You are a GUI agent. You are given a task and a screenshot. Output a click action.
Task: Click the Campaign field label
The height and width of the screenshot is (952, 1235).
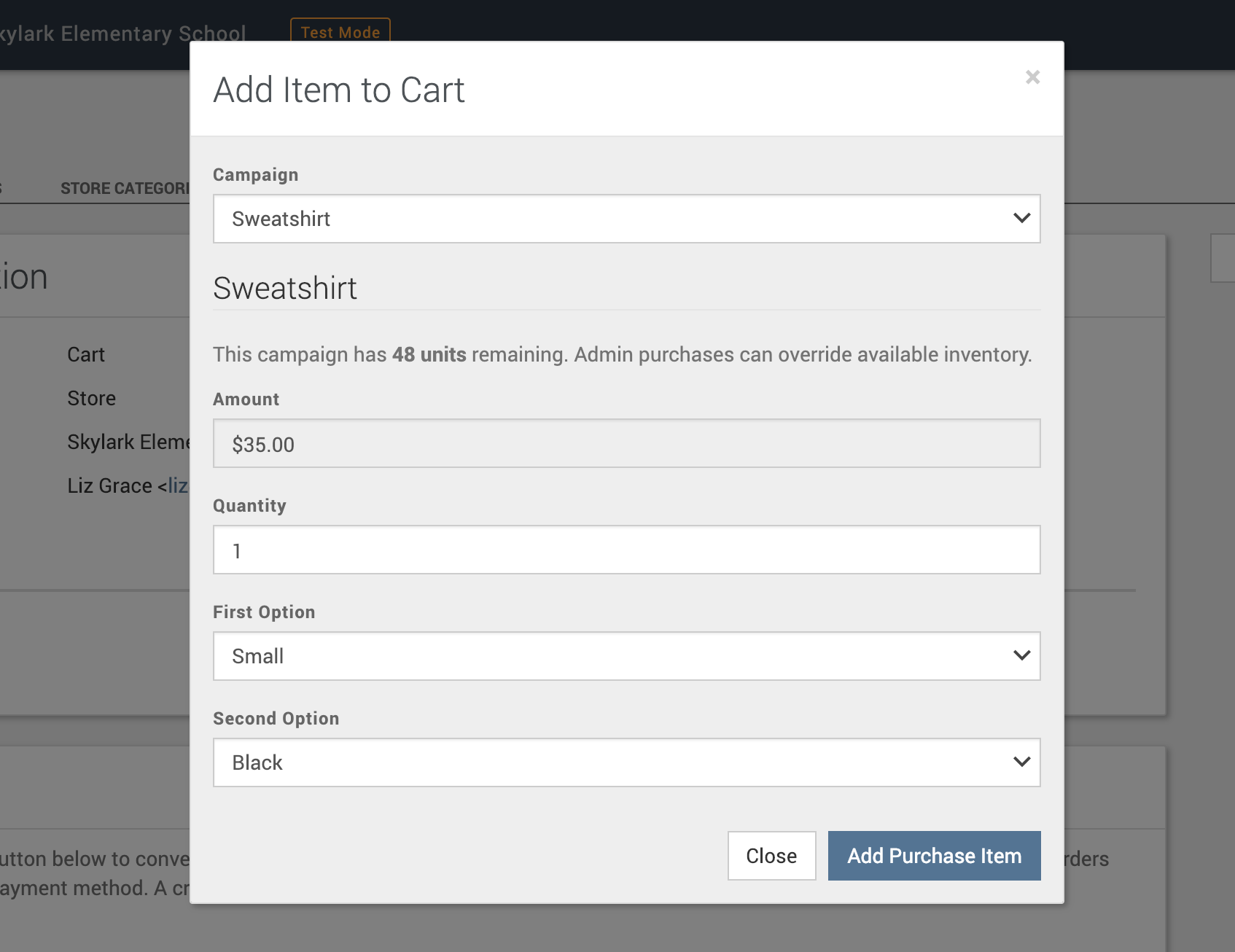tap(256, 175)
